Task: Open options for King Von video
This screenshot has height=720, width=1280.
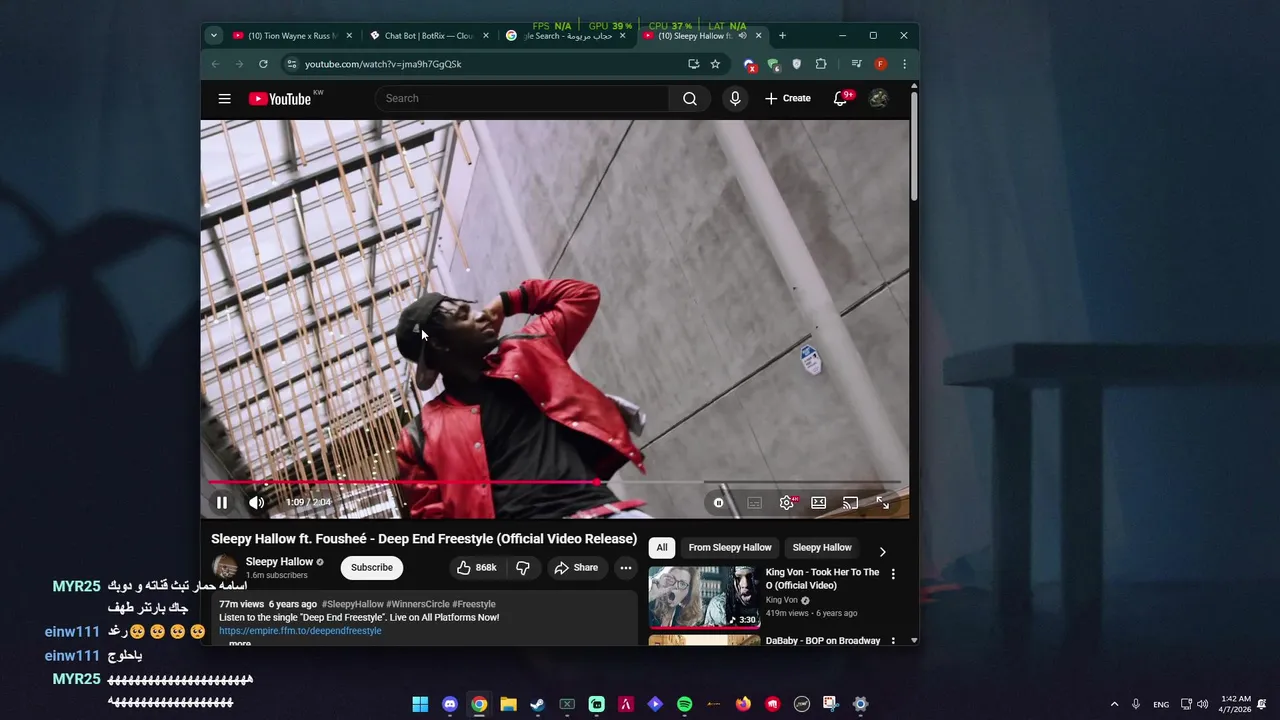Action: pos(893,574)
